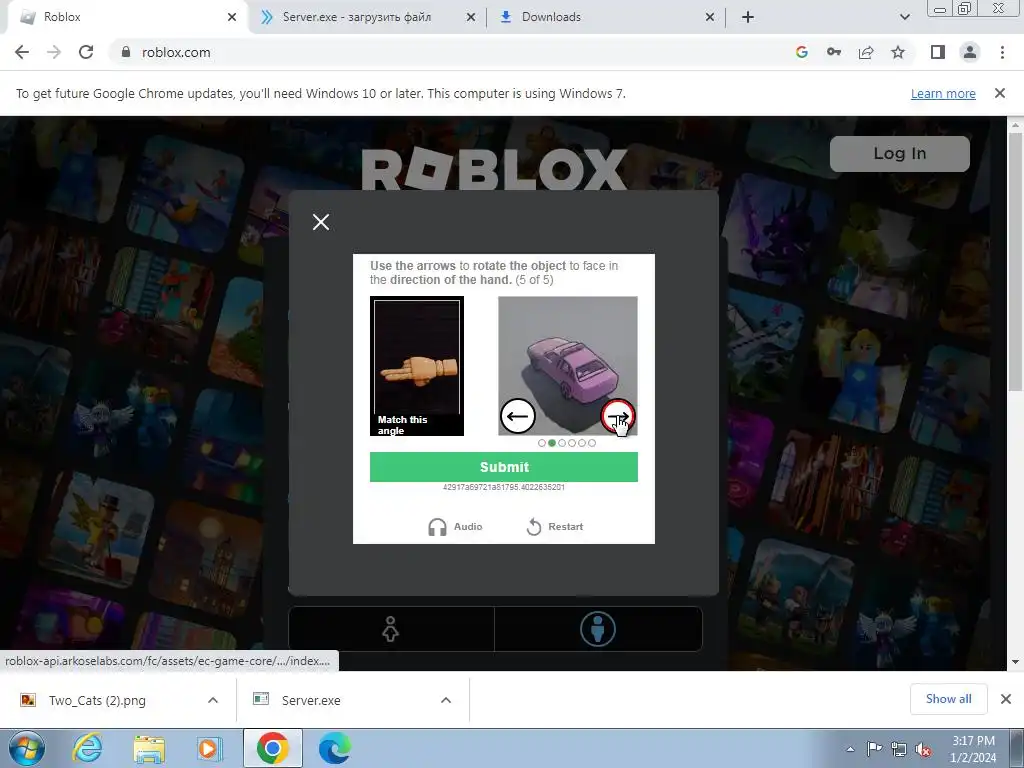Viewport: 1024px width, 768px height.
Task: Click the vertical scrollbar thumb
Action: click(1016, 261)
